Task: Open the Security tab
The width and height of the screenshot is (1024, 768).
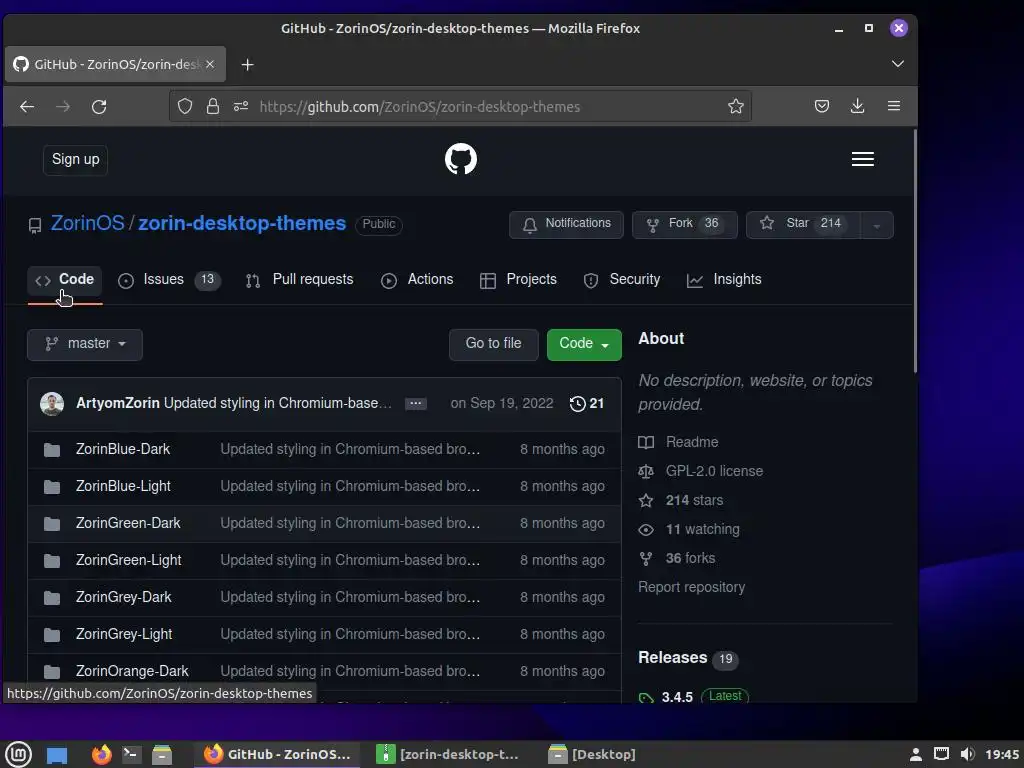Action: tap(622, 280)
